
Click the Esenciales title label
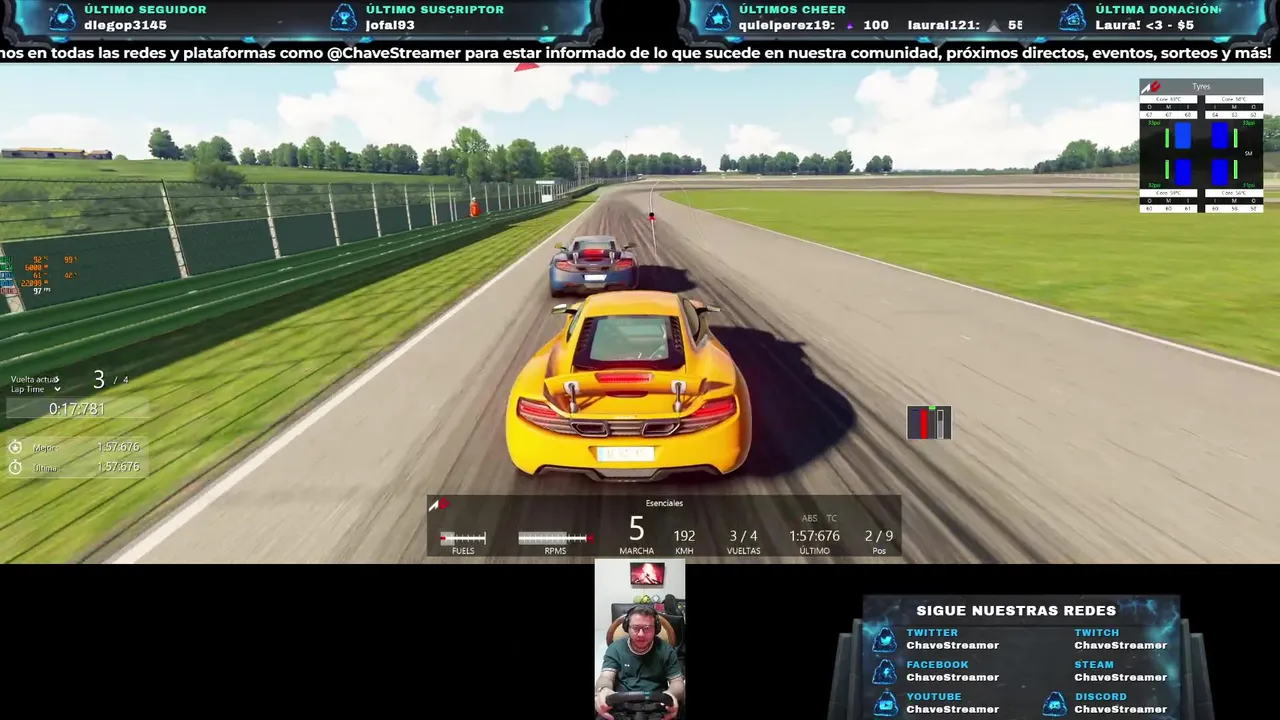click(664, 503)
